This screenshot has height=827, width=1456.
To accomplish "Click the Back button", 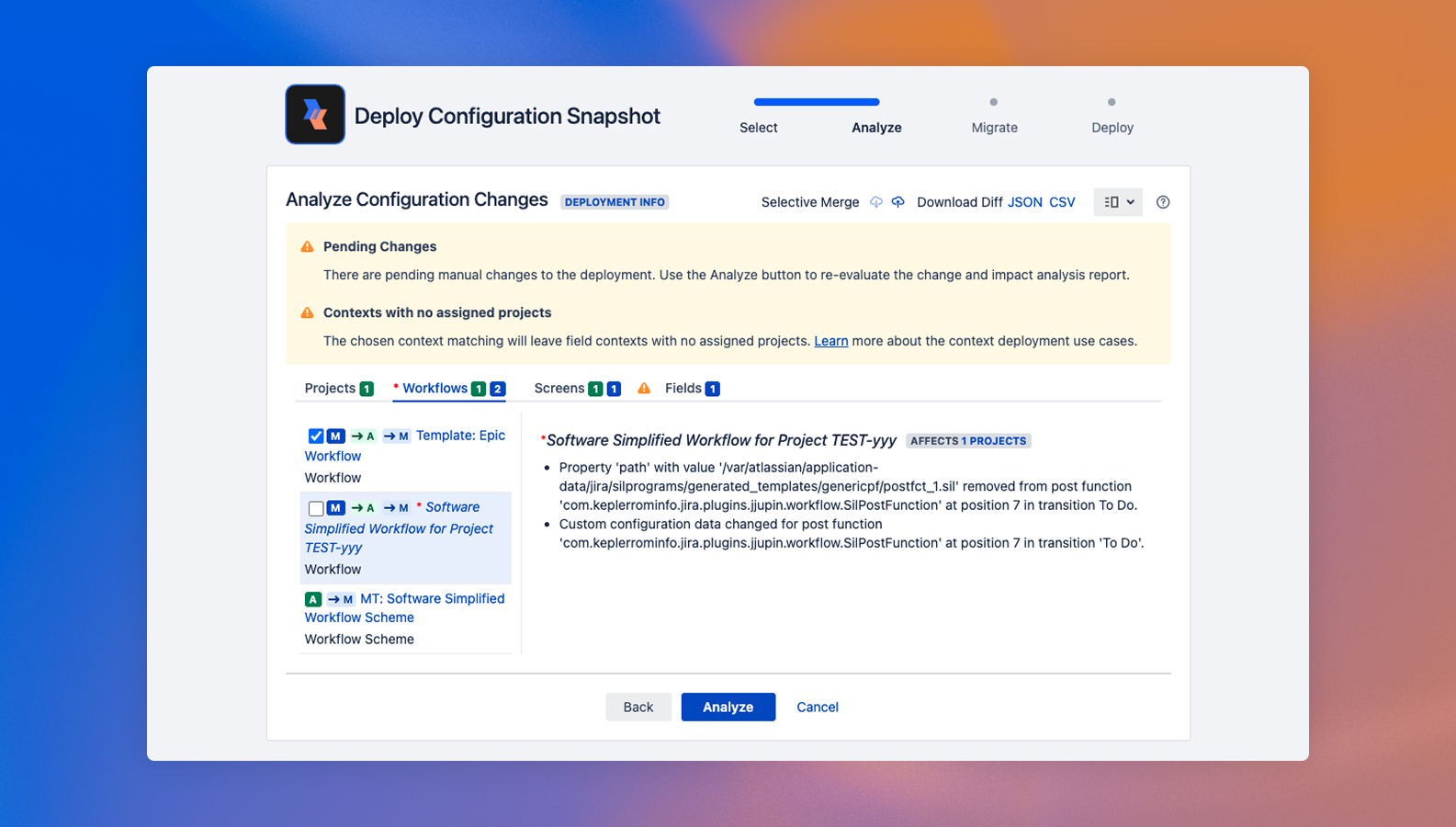I will click(x=638, y=707).
